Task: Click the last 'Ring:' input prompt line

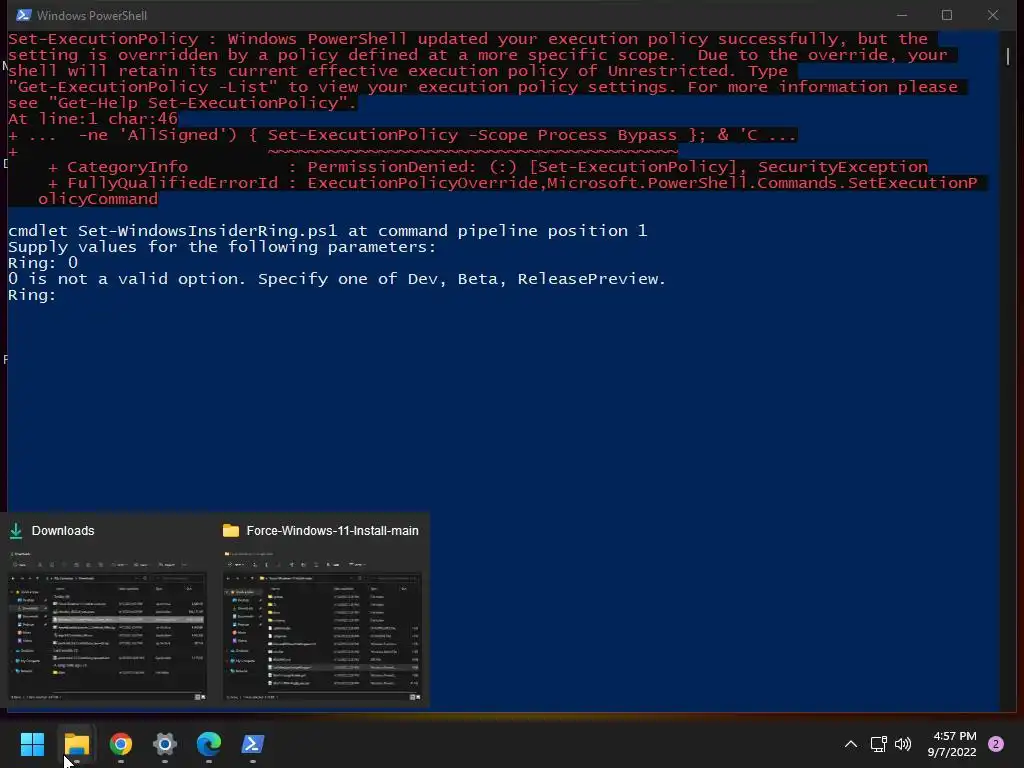Action: click(31, 295)
